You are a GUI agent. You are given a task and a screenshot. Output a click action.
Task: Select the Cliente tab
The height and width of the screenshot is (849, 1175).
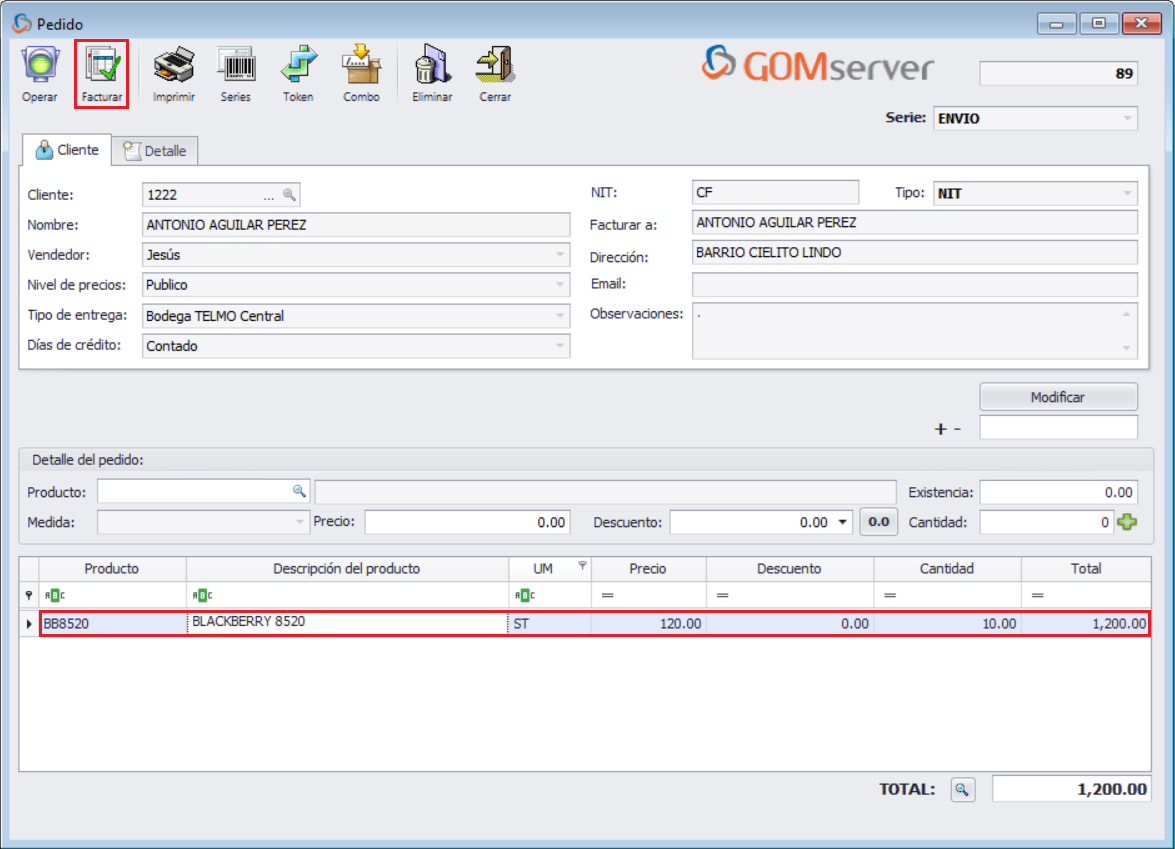tap(67, 150)
